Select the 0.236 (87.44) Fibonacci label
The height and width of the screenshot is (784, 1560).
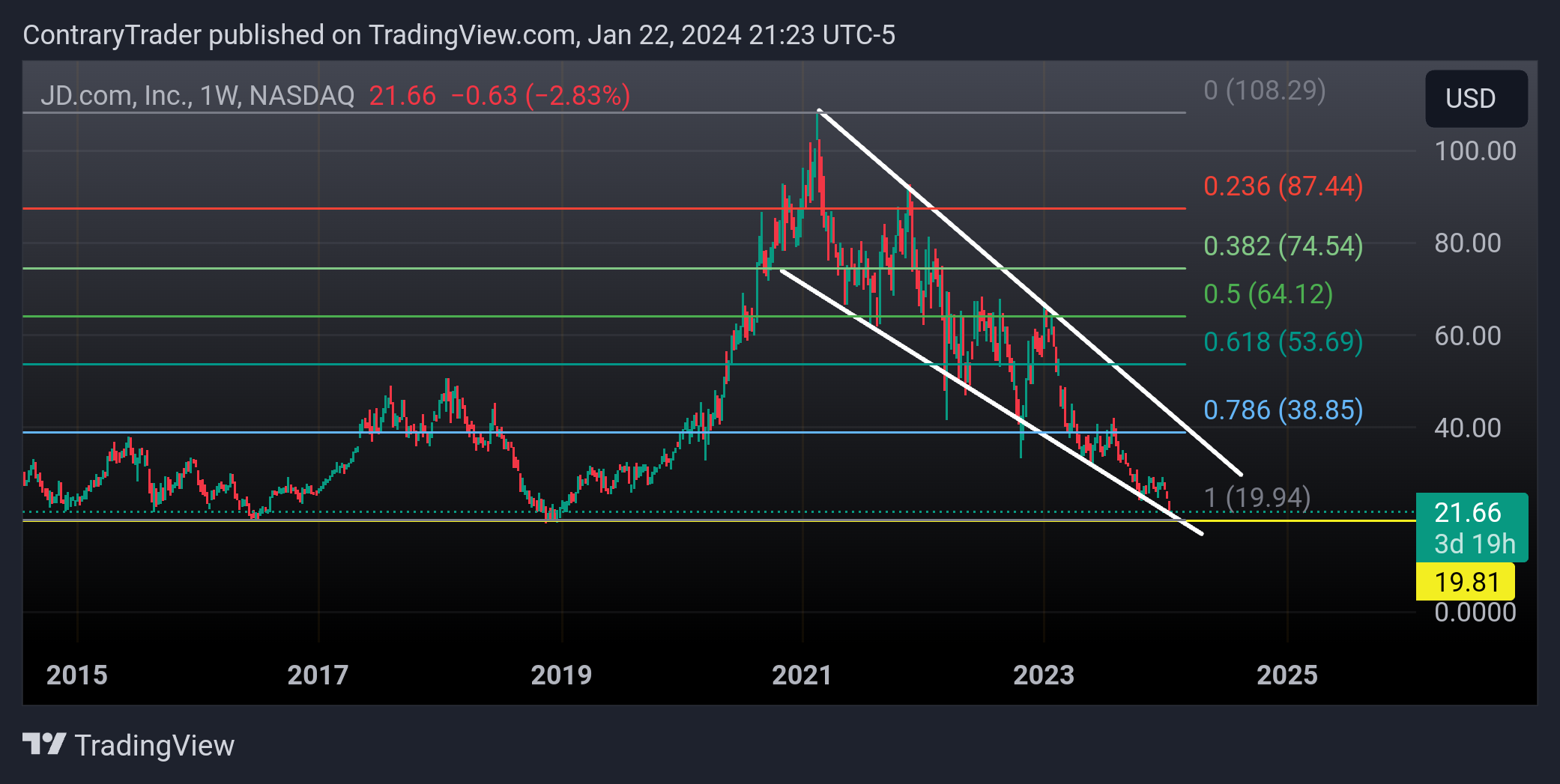pyautogui.click(x=1284, y=186)
